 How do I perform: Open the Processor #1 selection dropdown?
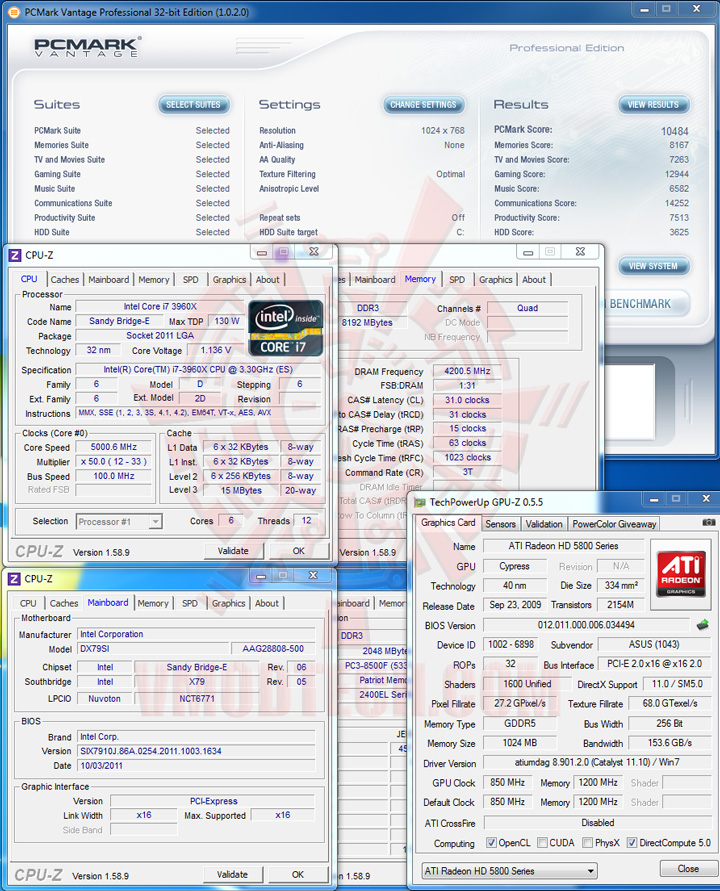point(119,521)
